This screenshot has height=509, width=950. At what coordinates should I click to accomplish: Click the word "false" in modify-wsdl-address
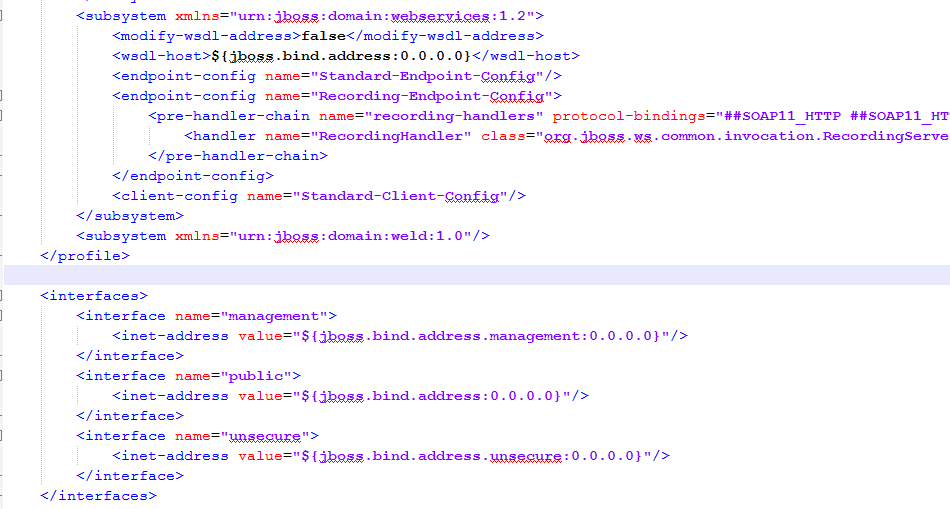coord(324,36)
